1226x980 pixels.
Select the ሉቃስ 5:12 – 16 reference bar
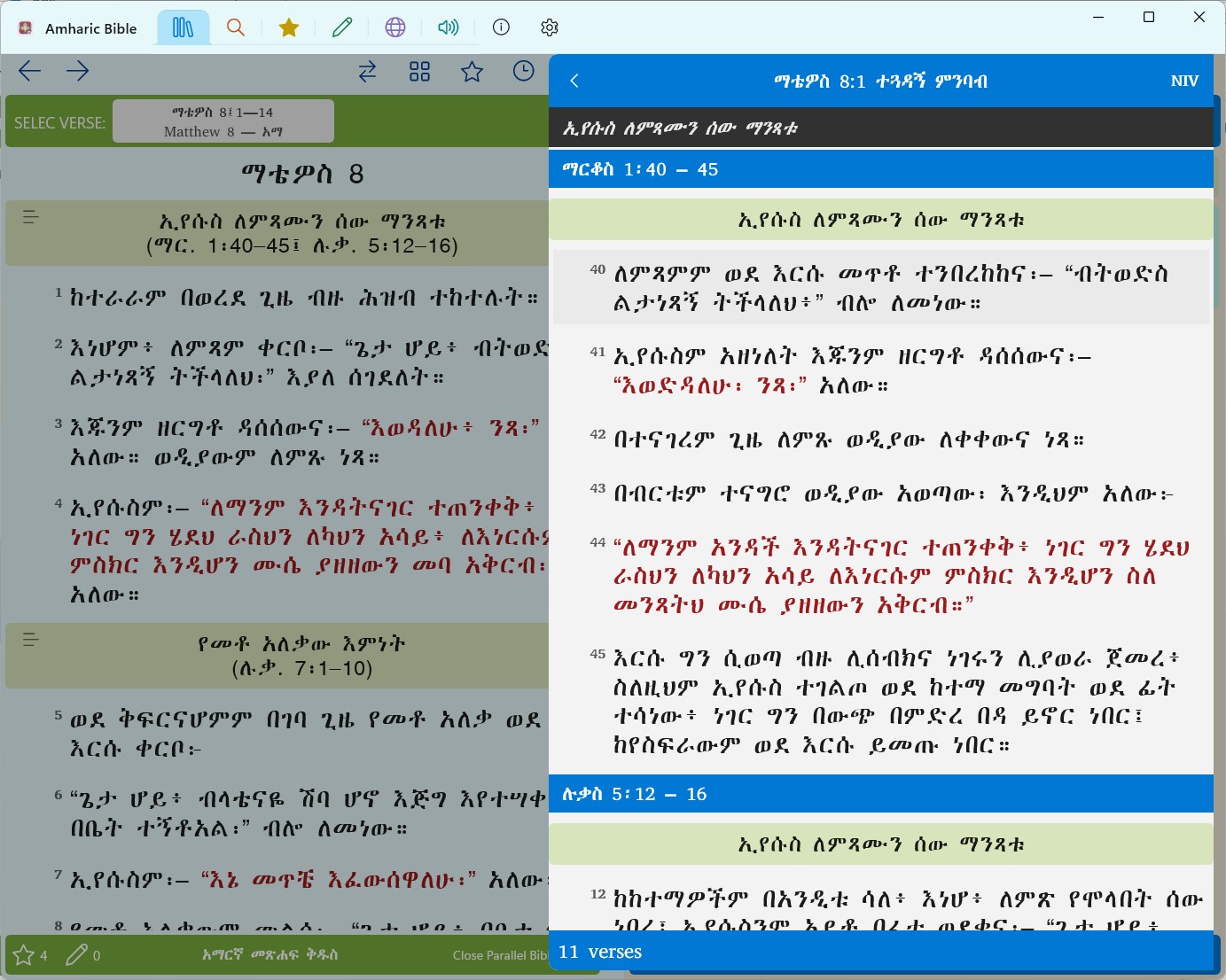point(881,794)
